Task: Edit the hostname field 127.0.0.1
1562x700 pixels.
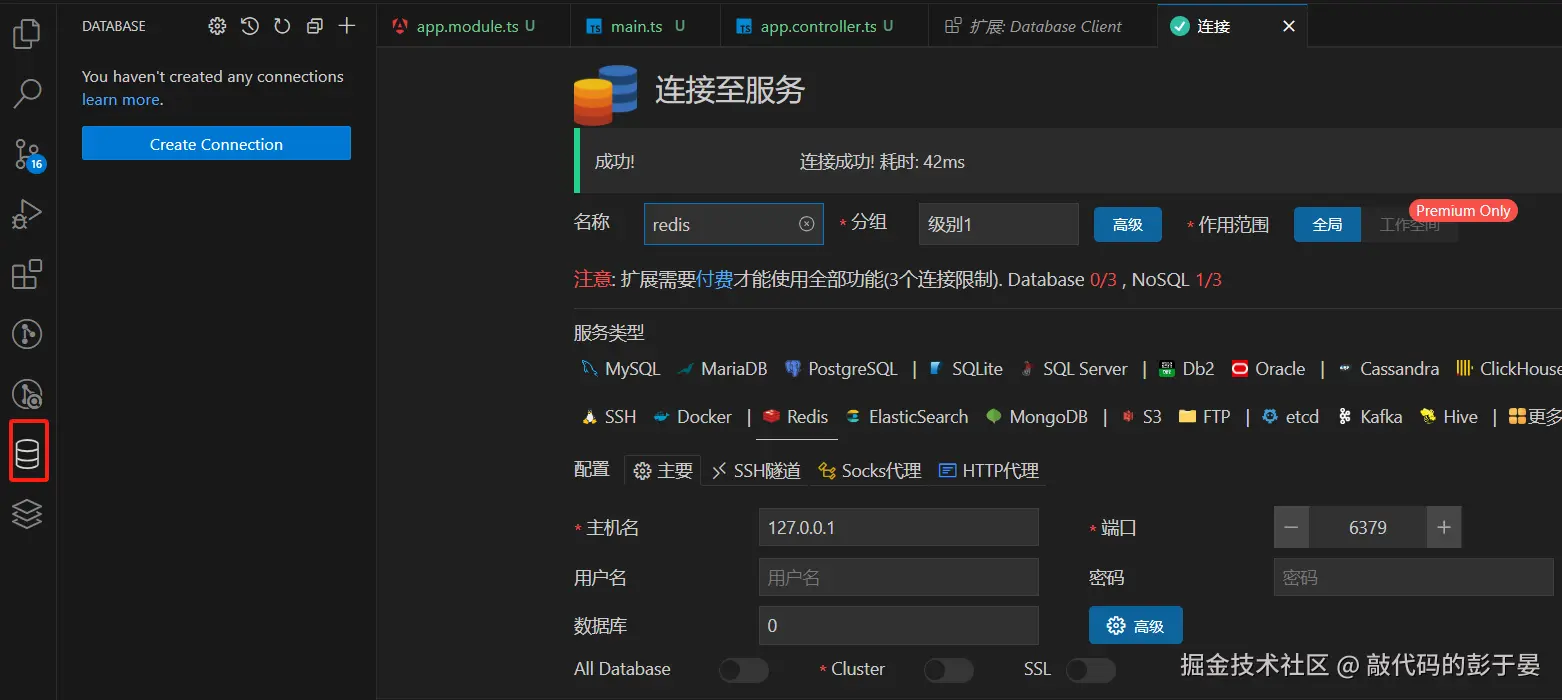Action: pos(899,527)
